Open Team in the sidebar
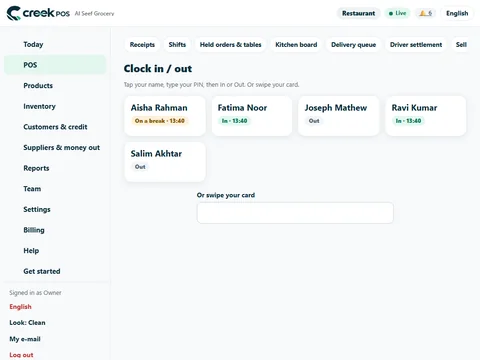This screenshot has height=360, width=480. (55, 189)
